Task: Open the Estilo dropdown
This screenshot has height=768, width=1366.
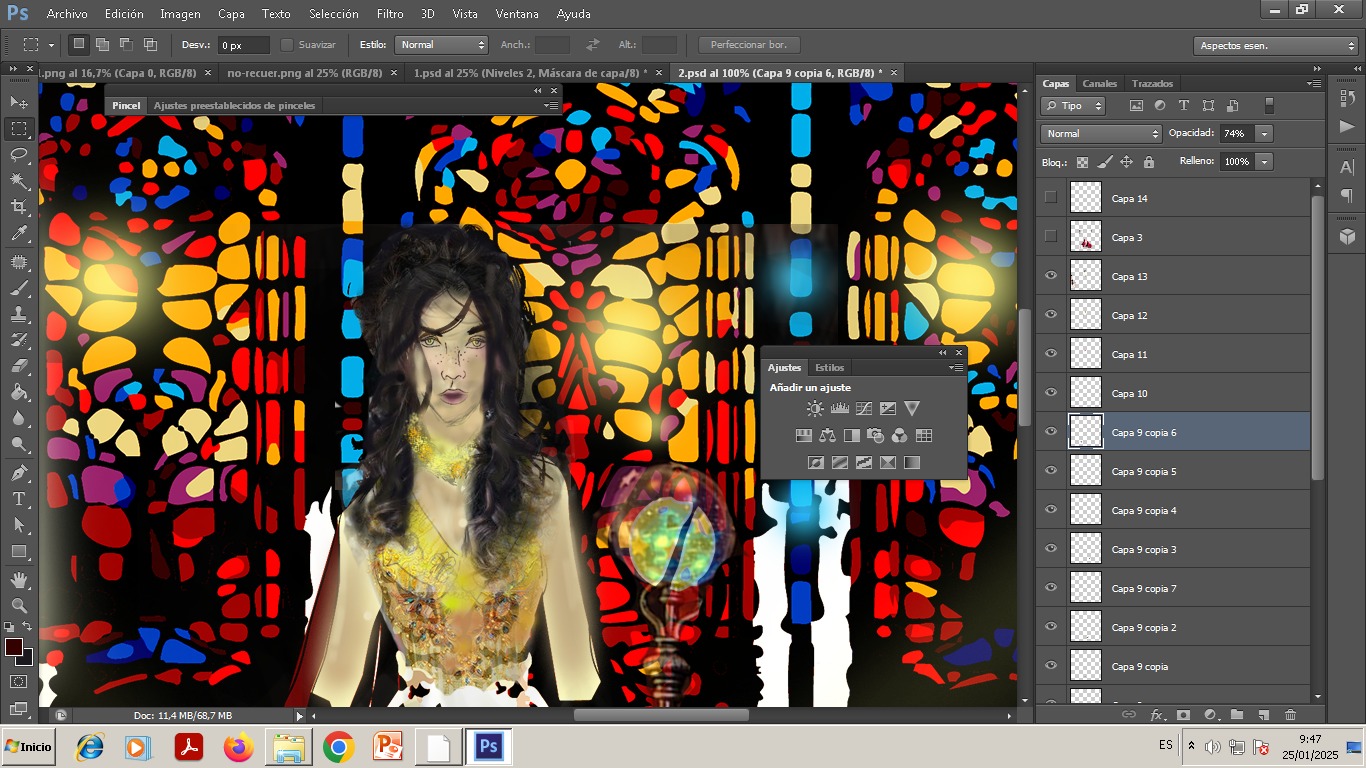Action: pyautogui.click(x=441, y=45)
